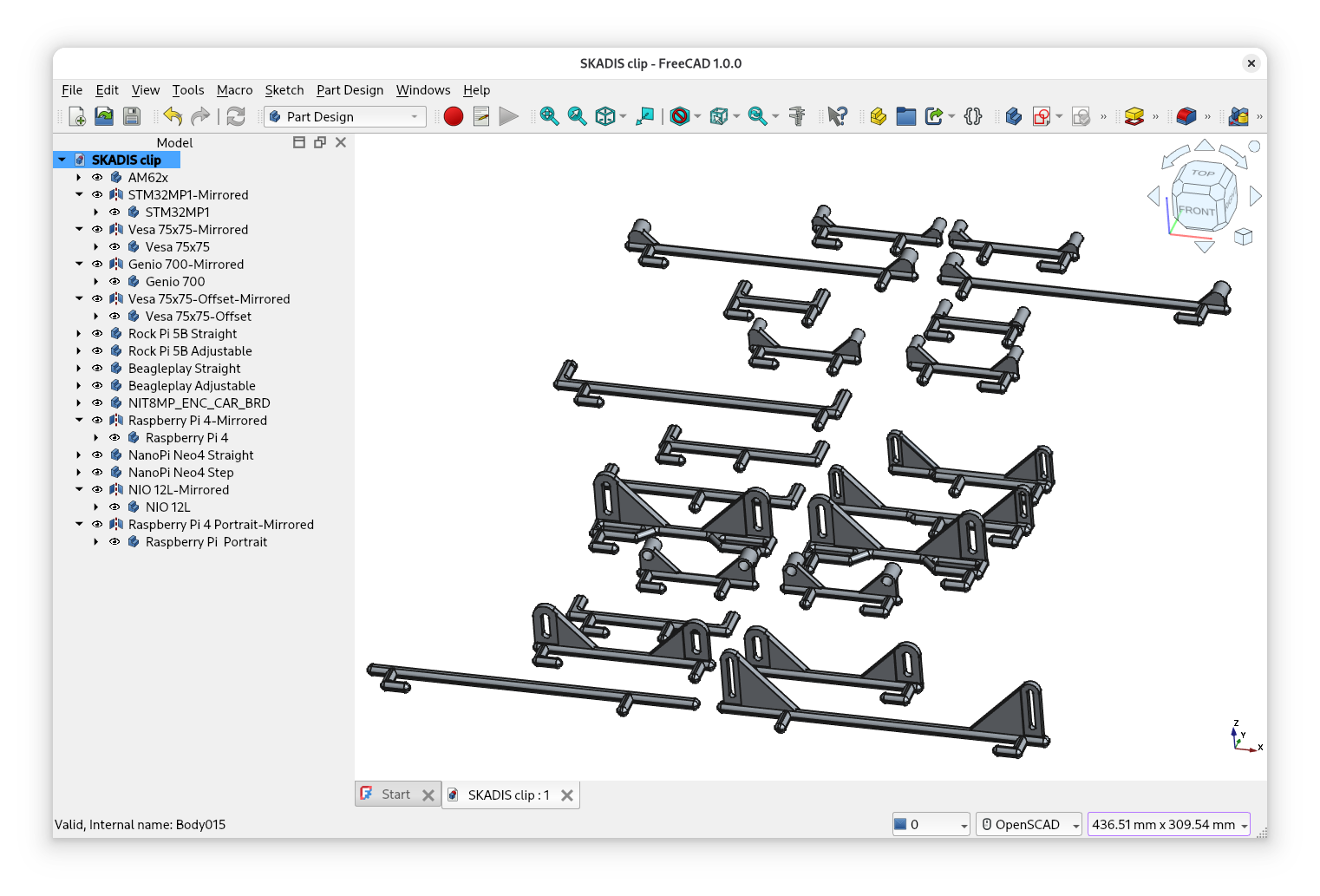Image resolution: width=1320 pixels, height=896 pixels.
Task: Click the dimensions display 436.51 mm button
Action: click(x=1167, y=825)
